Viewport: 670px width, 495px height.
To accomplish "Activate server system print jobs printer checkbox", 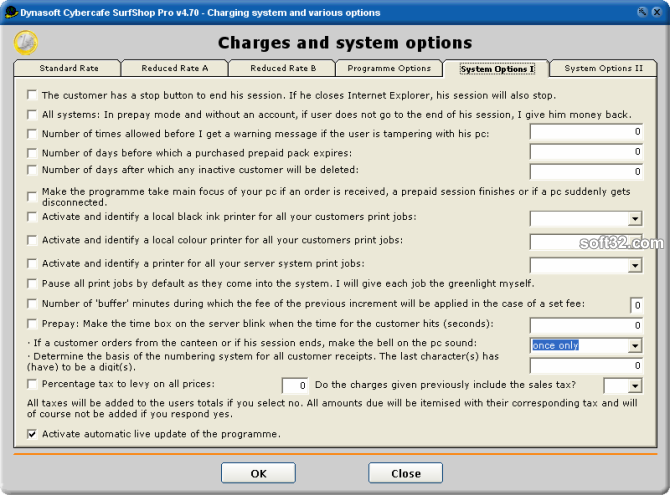I will tap(32, 263).
